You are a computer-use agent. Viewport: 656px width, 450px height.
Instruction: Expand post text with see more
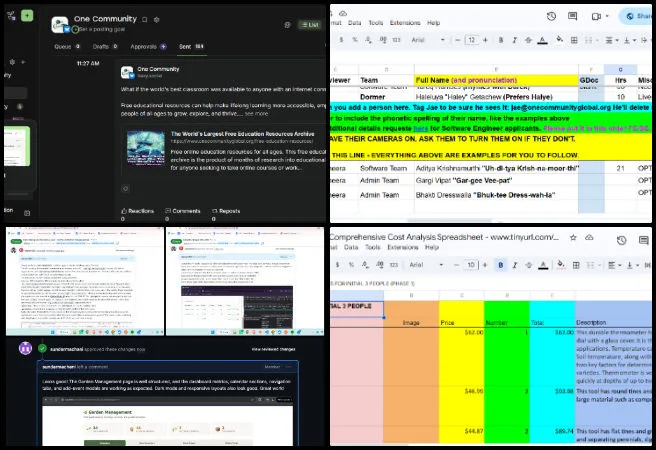pos(256,113)
